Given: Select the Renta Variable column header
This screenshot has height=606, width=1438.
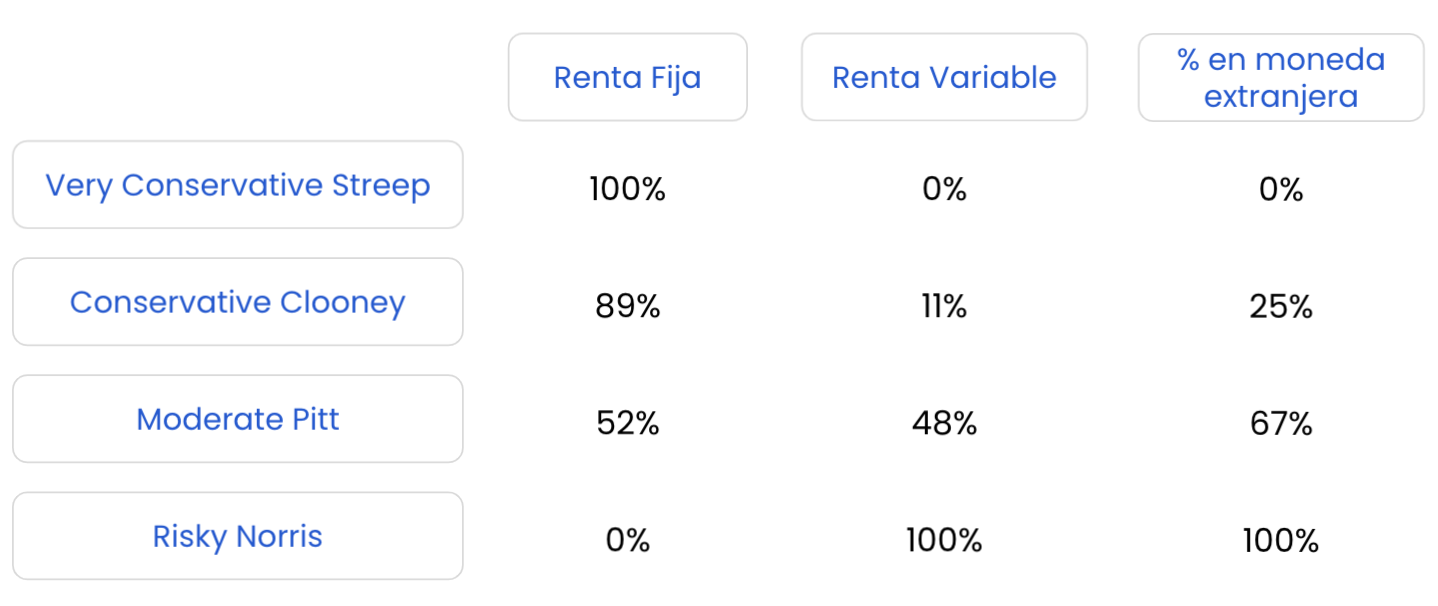Looking at the screenshot, I should tap(944, 78).
